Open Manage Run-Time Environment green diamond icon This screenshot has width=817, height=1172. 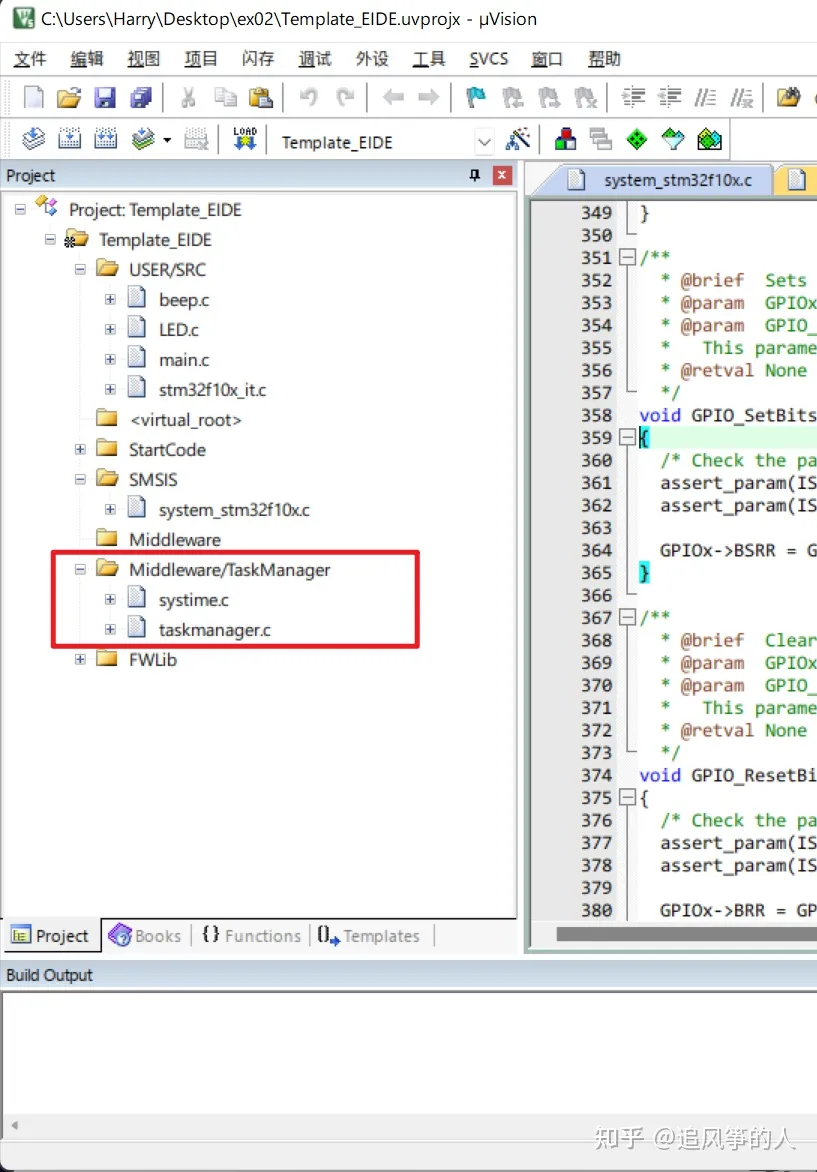point(637,139)
